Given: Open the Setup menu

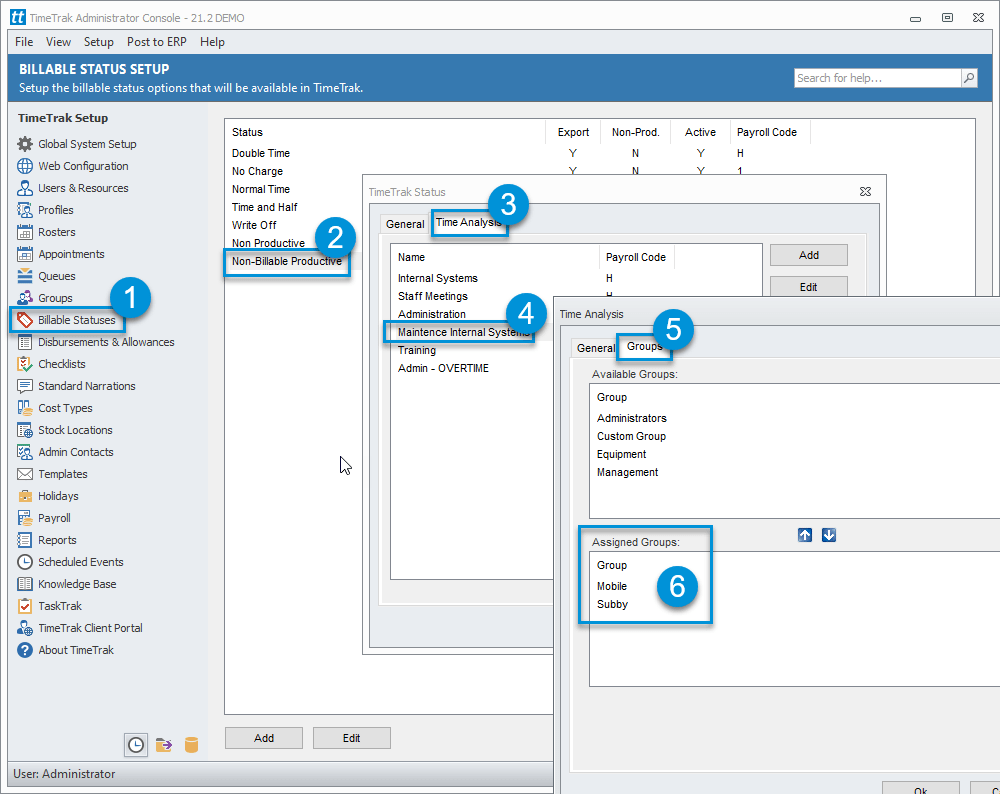Looking at the screenshot, I should 98,41.
